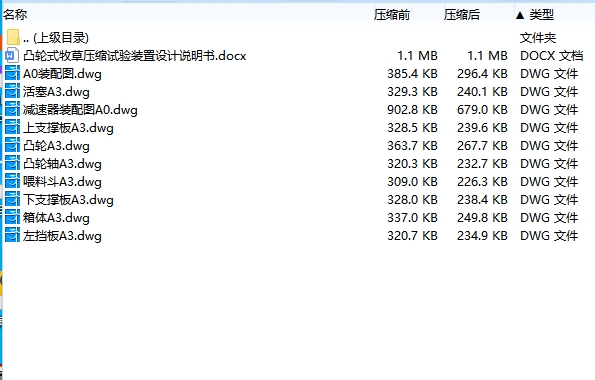Select 凸轮式牧草压缩试验装置设计说明书.docx
The image size is (595, 380).
tap(135, 56)
